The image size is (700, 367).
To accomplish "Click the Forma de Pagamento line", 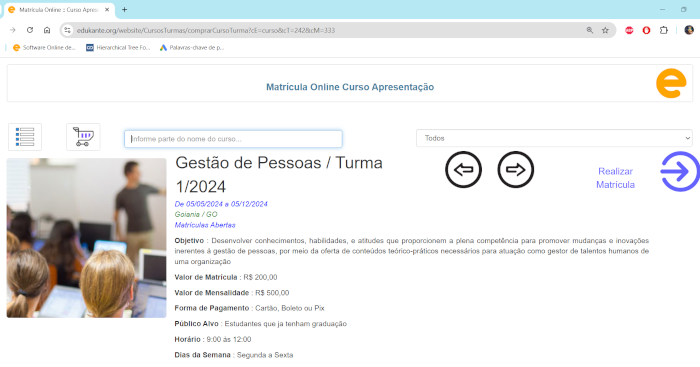I will [x=250, y=308].
